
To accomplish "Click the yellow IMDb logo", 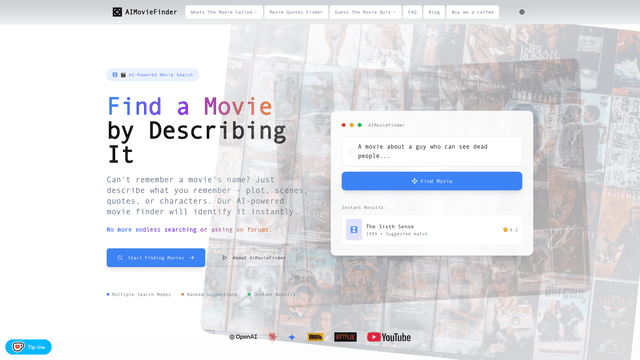I will tap(315, 337).
